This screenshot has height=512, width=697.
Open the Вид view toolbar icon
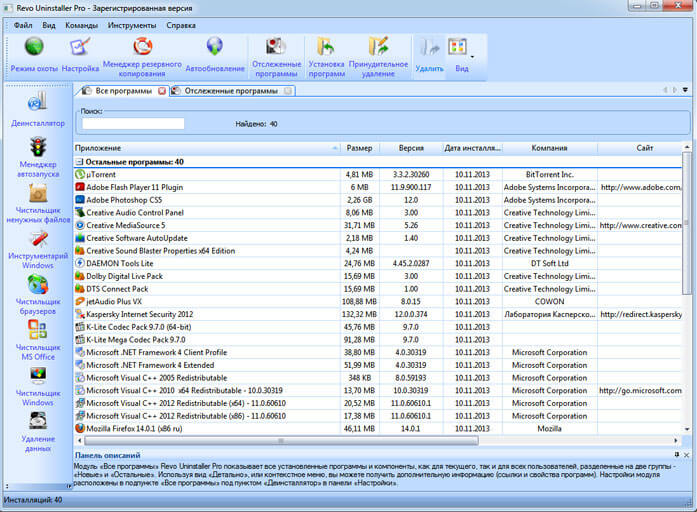pyautogui.click(x=457, y=46)
